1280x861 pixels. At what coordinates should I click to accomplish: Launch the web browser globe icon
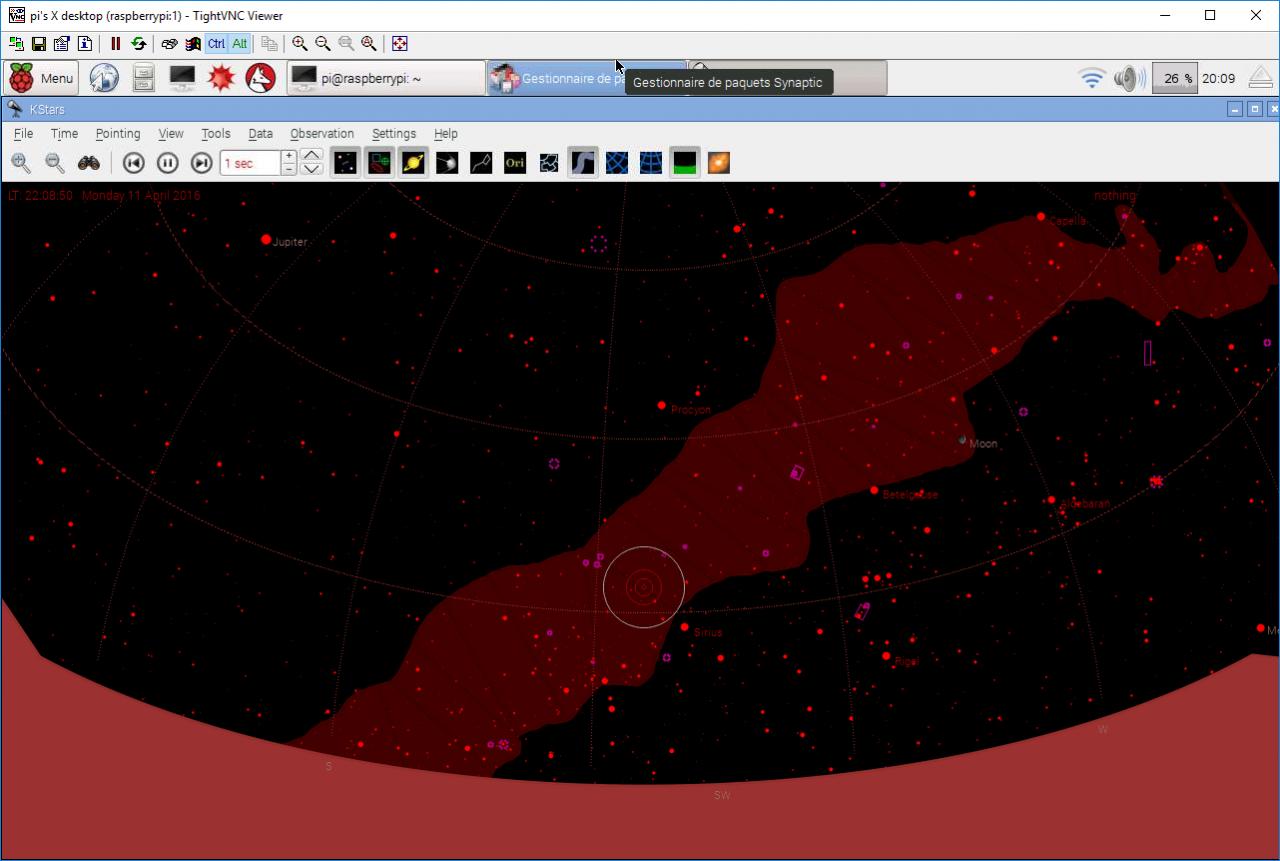(104, 78)
